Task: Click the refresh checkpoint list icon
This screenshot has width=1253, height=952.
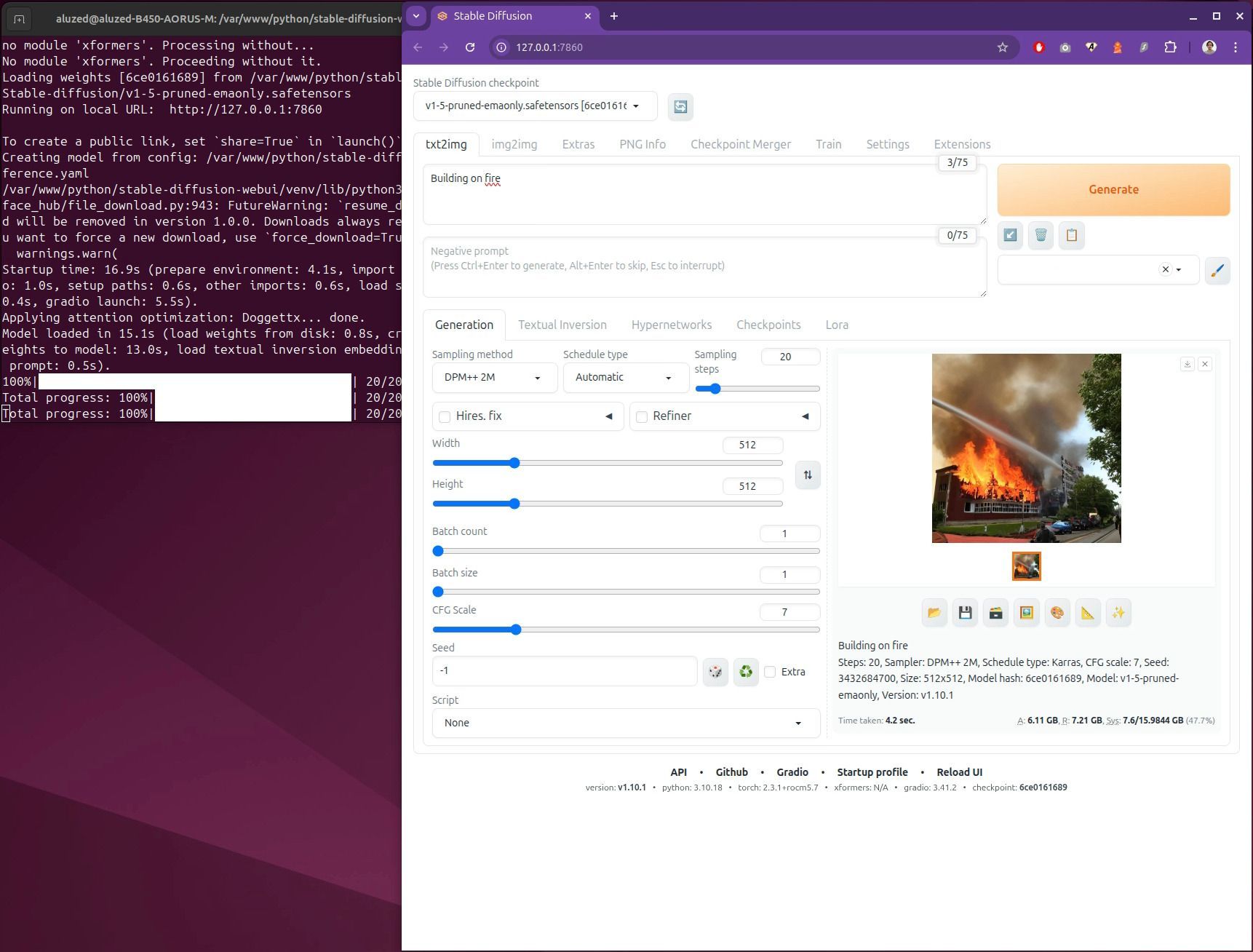Action: [680, 107]
